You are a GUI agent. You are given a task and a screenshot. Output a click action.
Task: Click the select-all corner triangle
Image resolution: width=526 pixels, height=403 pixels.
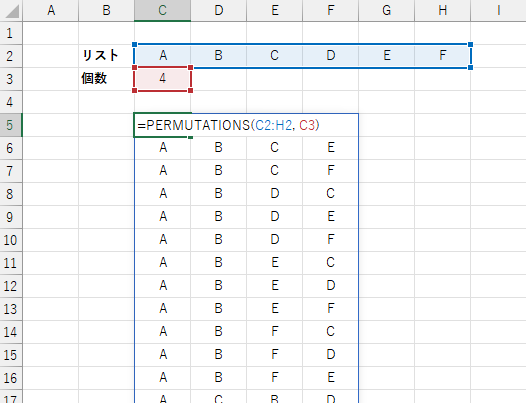pyautogui.click(x=11, y=10)
